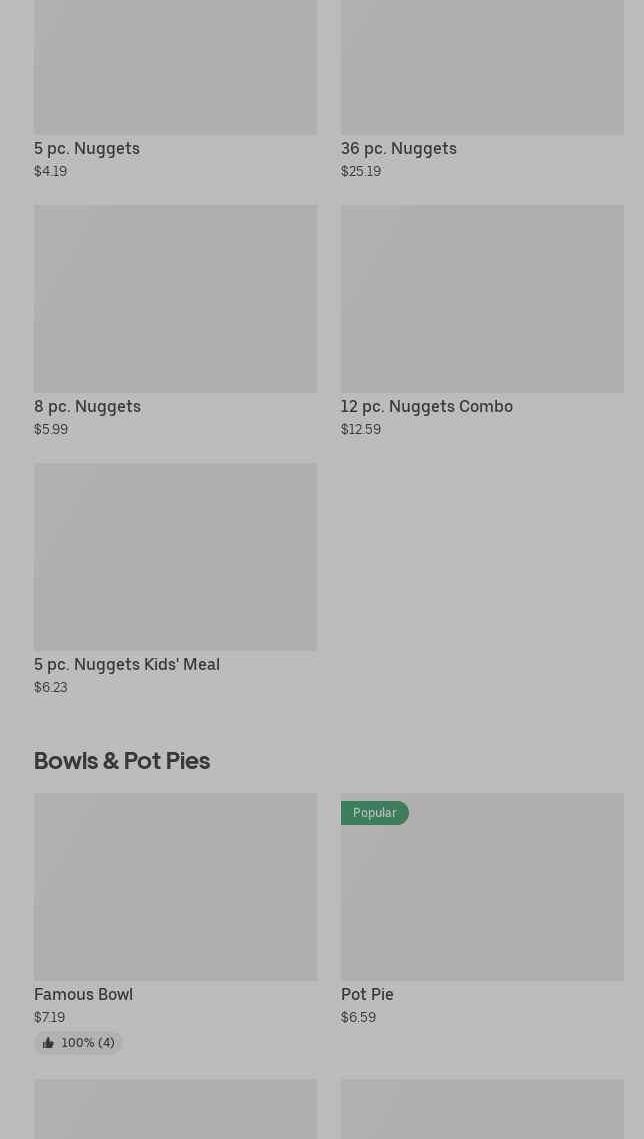Click the 36 pc. Nuggets image

click(x=482, y=66)
